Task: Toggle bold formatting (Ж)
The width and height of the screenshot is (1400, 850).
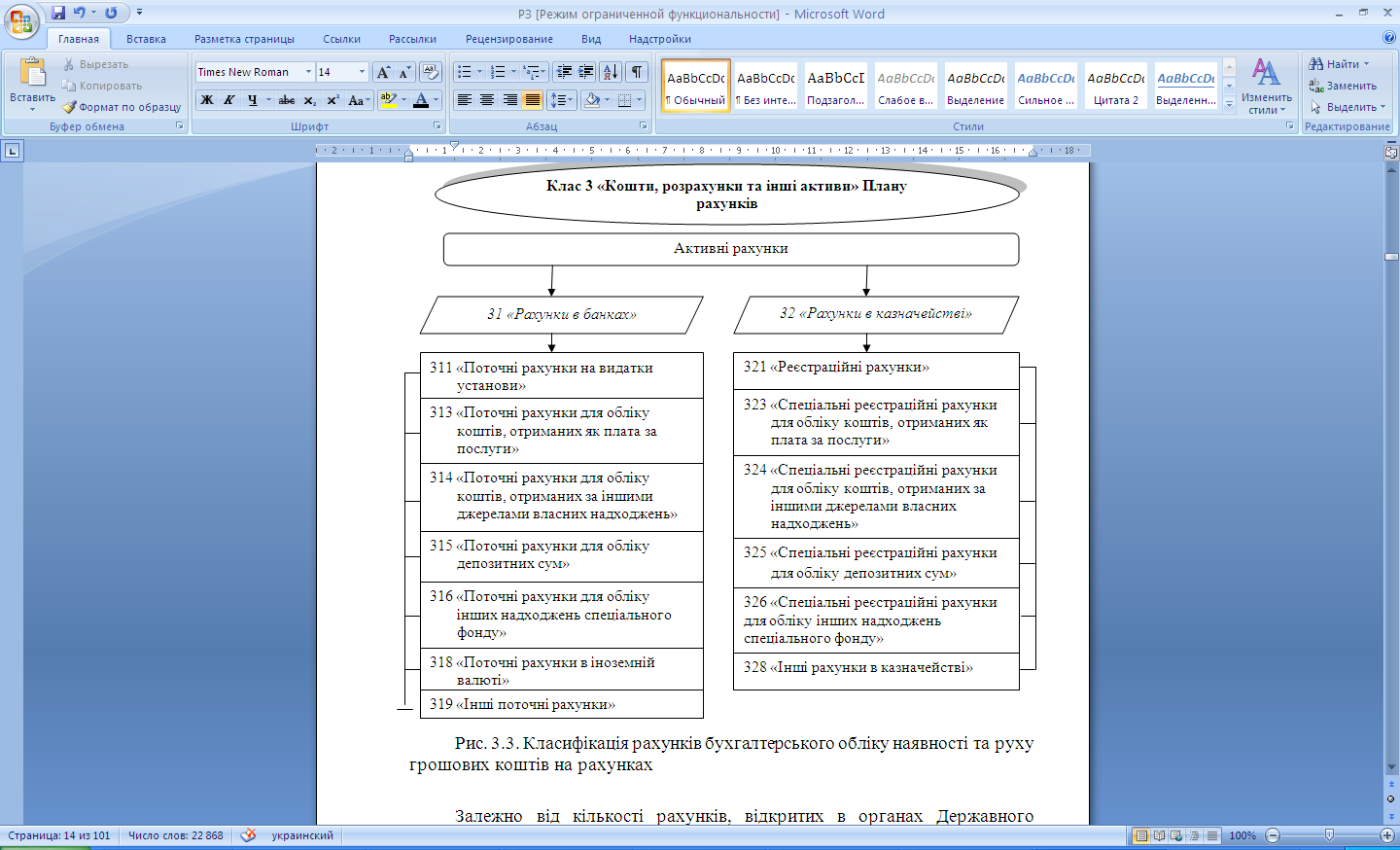Action: coord(206,100)
